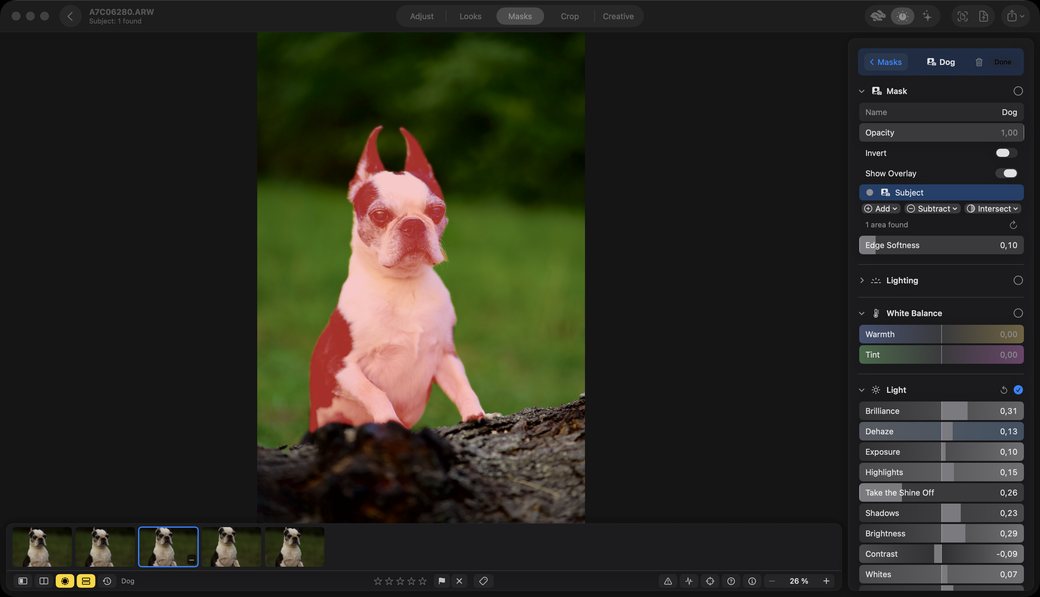Toggle the Mask section enable circle

pyautogui.click(x=1018, y=91)
